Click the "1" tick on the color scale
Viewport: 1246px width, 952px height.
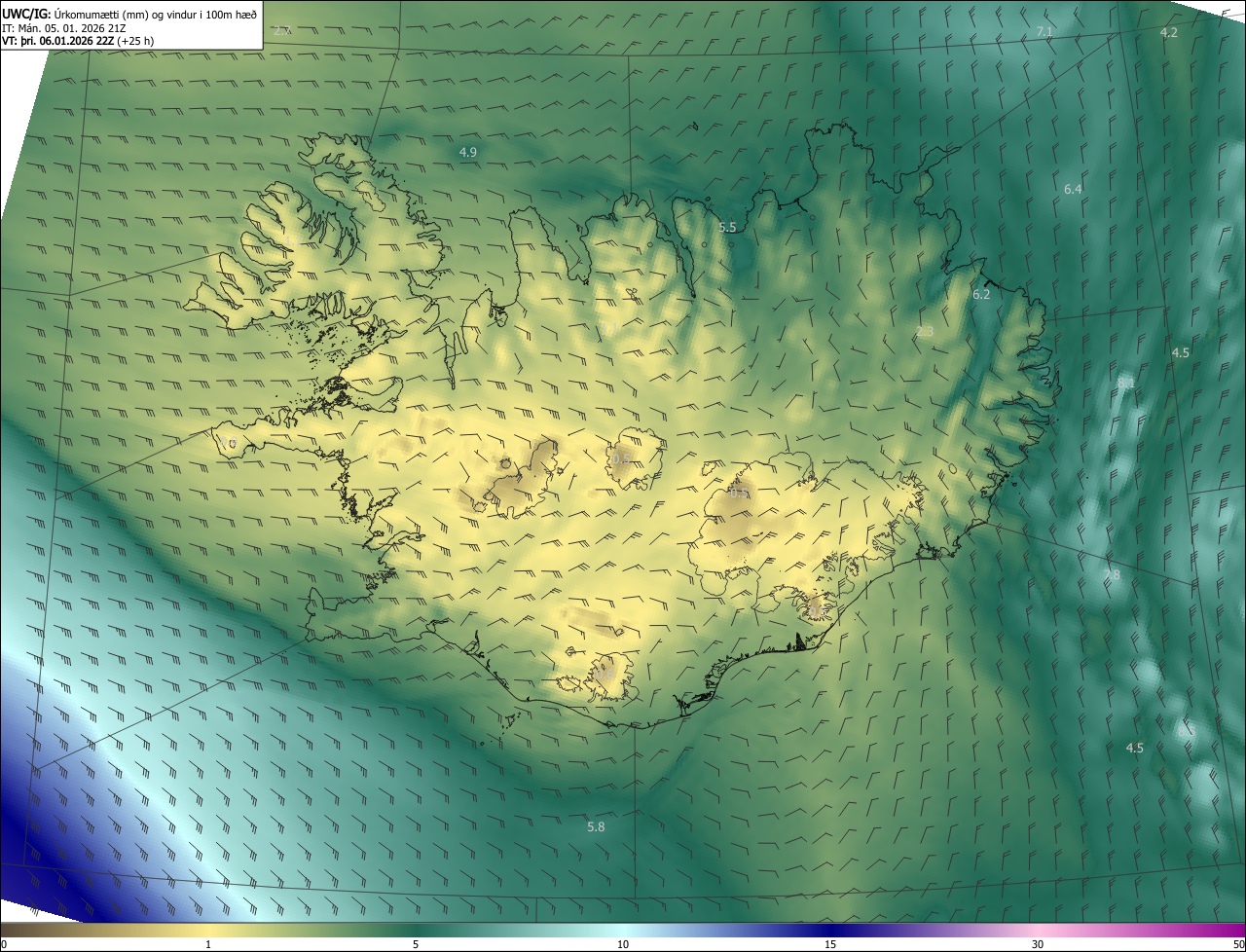208,944
